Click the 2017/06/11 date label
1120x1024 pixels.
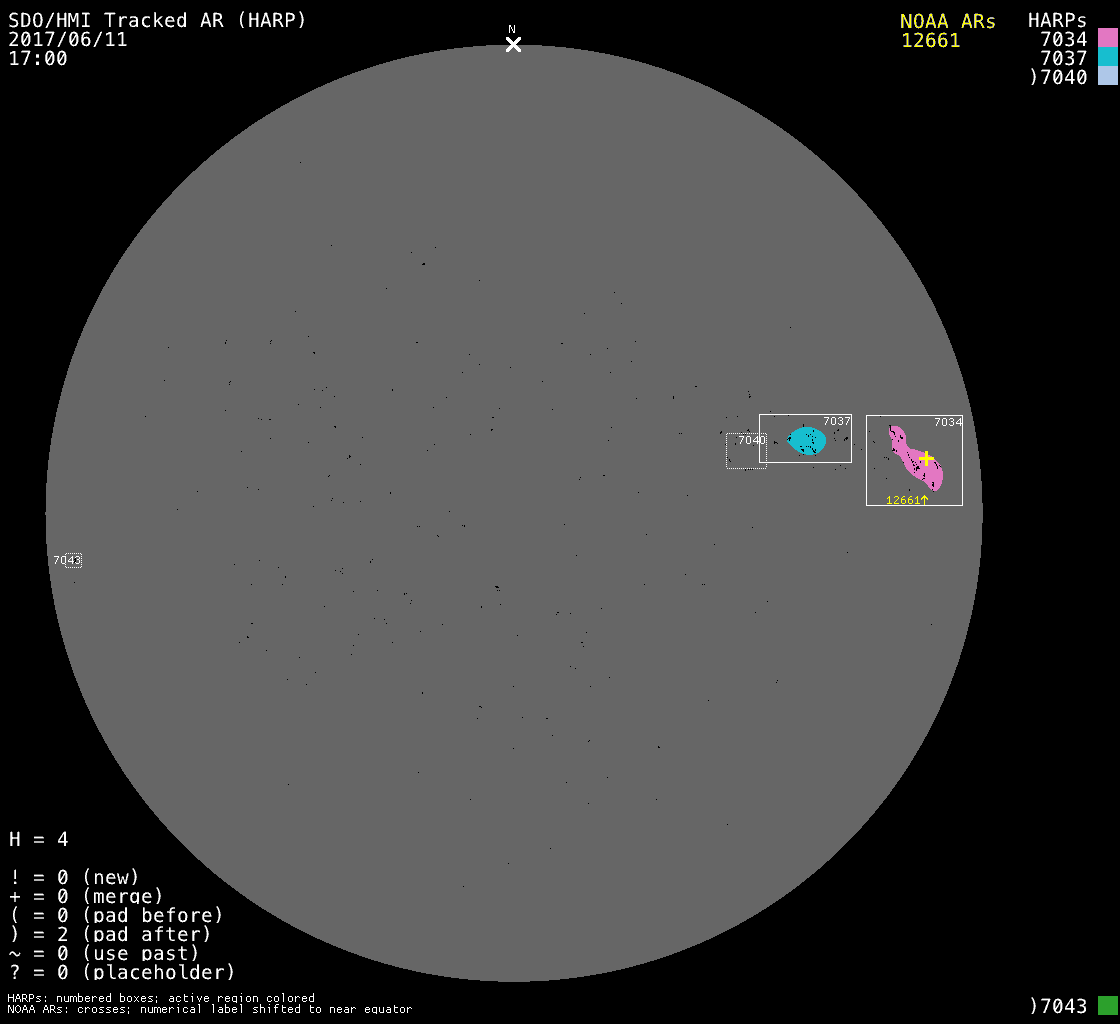(68, 40)
